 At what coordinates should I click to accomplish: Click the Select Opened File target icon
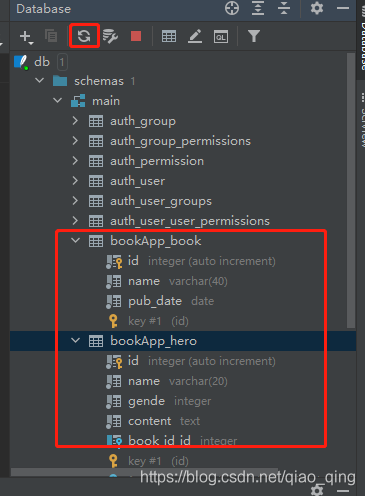click(232, 8)
